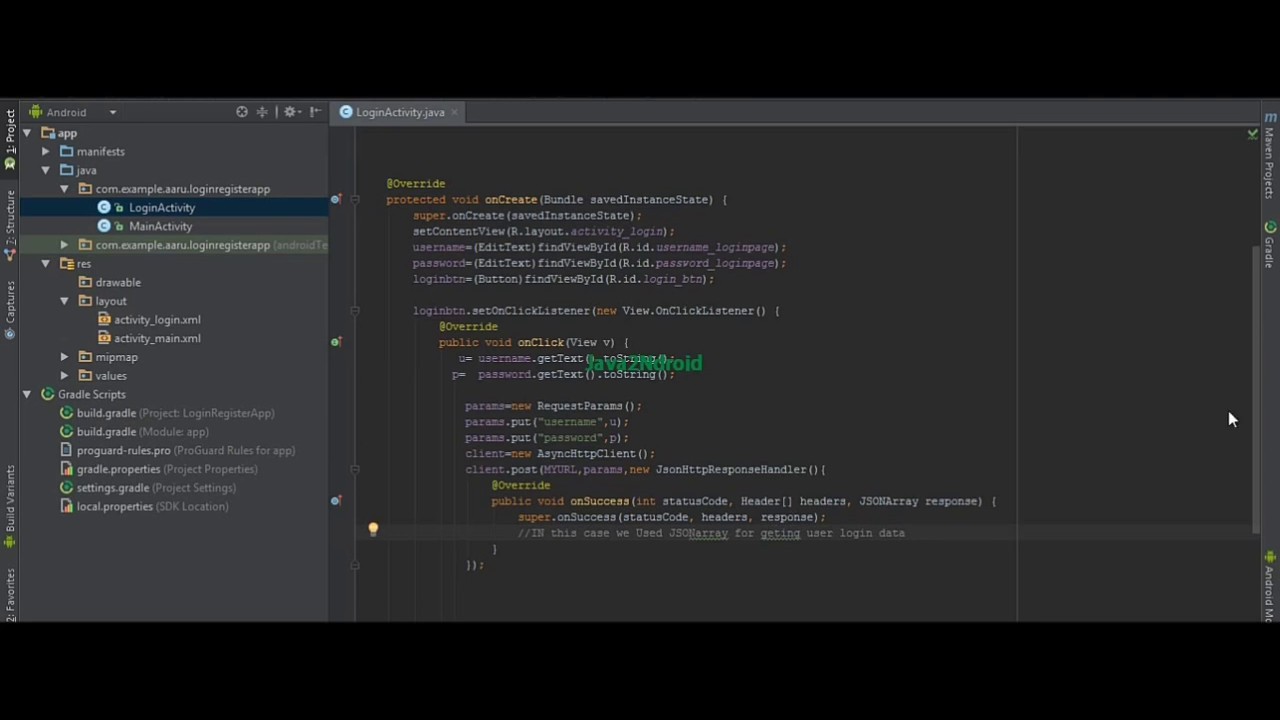Screen dimensions: 1280x720
Task: Click the gradle.properties file icon
Action: pos(67,469)
